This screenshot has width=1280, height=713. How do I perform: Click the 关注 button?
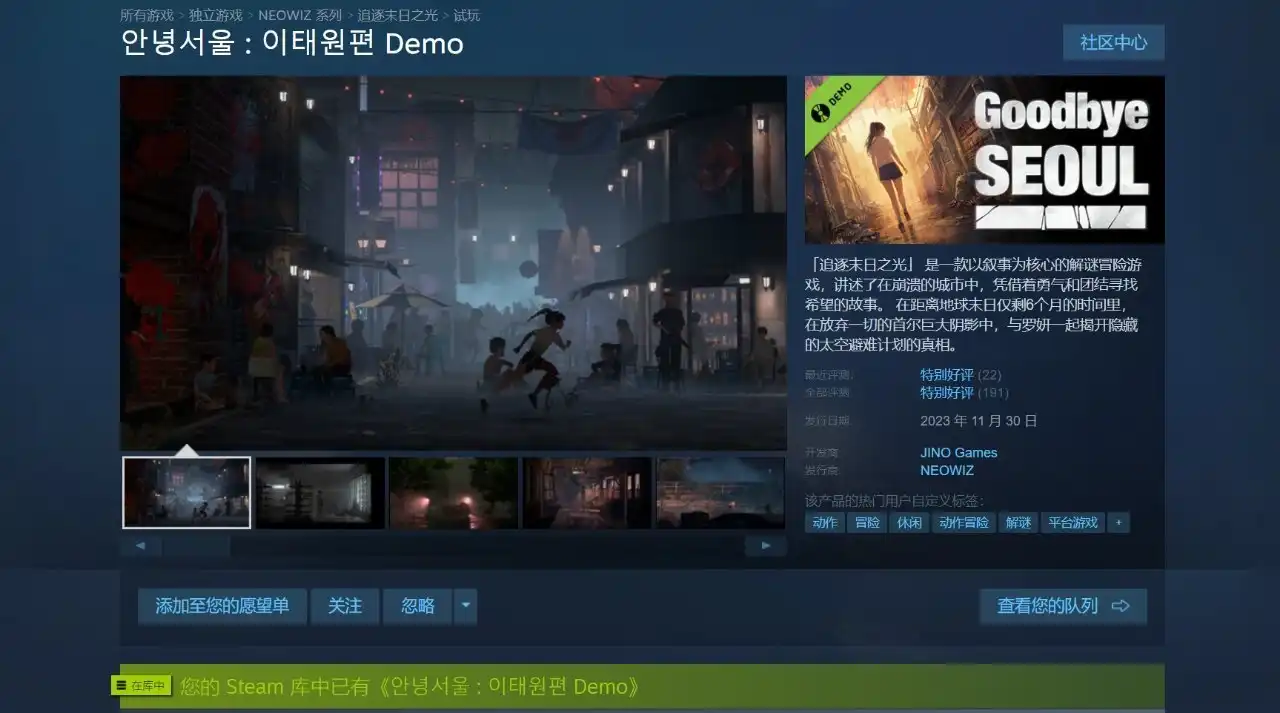coord(345,606)
